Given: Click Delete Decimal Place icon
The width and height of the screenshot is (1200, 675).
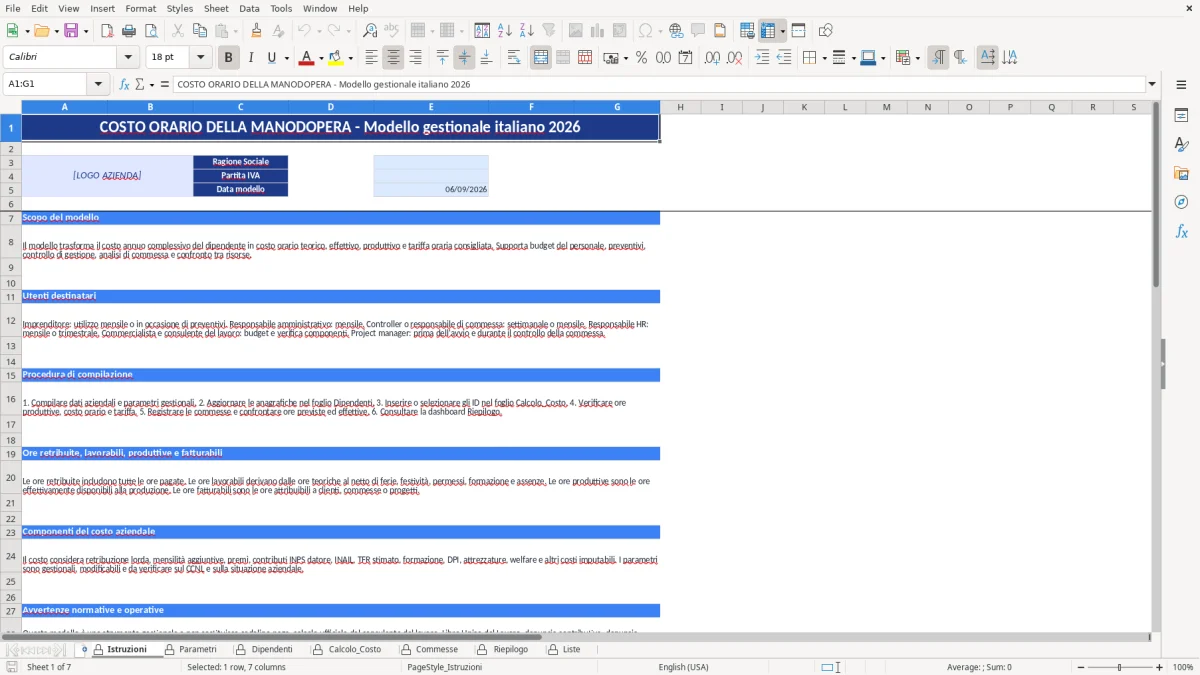Looking at the screenshot, I should click(x=734, y=58).
